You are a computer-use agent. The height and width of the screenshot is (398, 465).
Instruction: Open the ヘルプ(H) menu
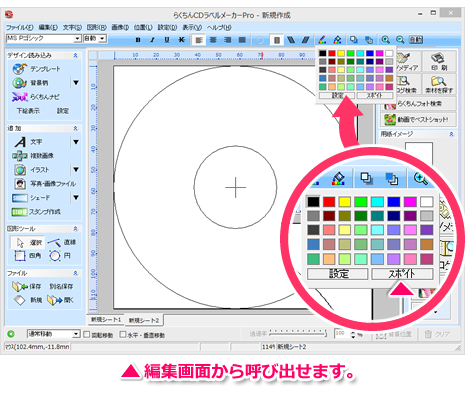click(x=219, y=27)
